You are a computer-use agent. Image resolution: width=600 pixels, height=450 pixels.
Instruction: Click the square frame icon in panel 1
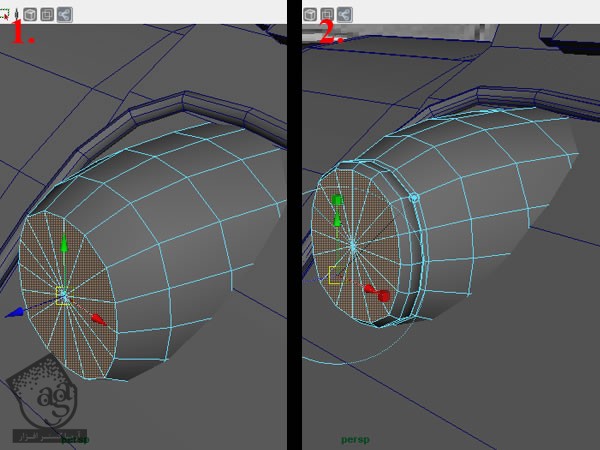coord(46,14)
